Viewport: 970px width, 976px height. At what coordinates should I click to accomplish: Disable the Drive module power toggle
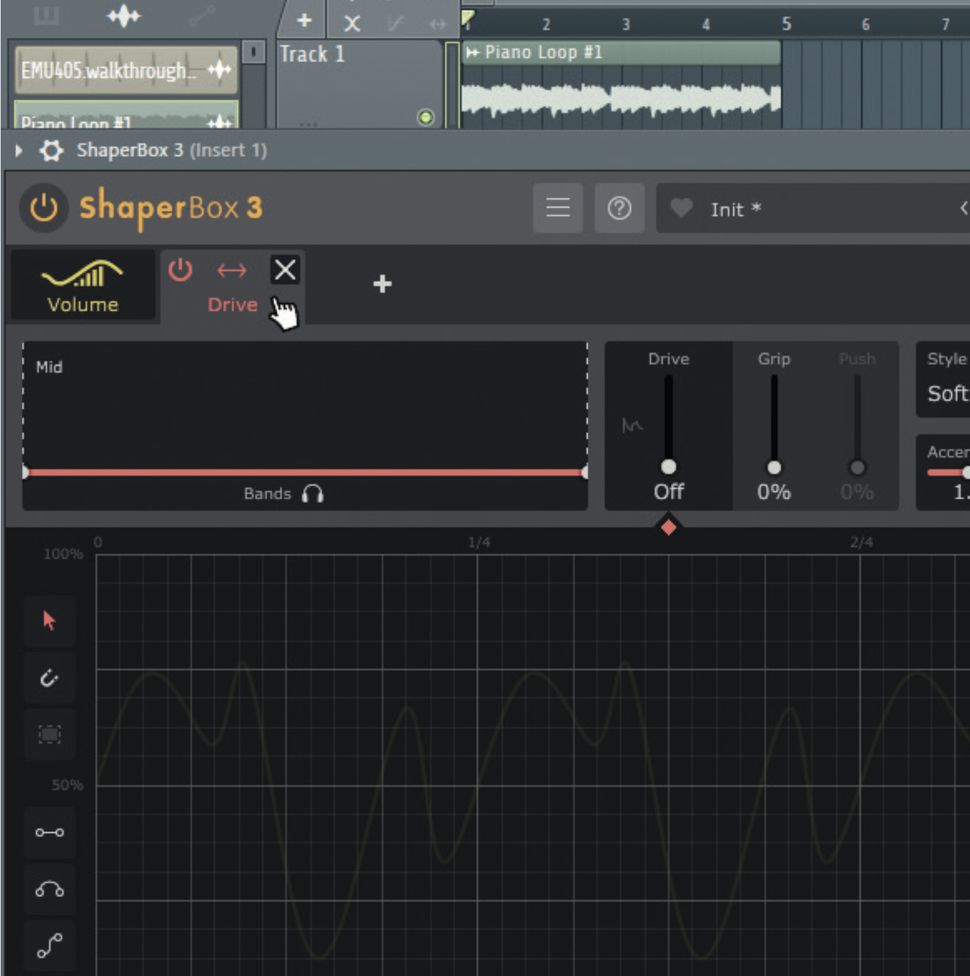pos(180,269)
